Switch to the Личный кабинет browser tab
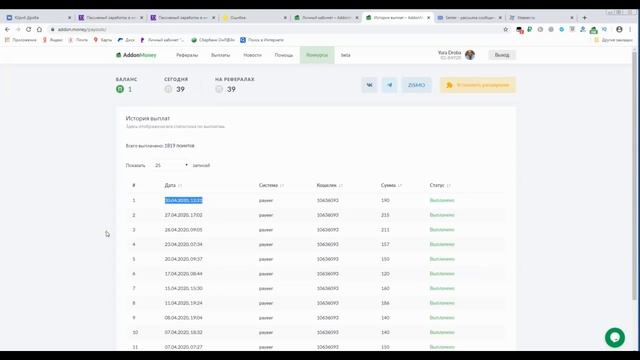This screenshot has height=360, width=640. tap(326, 18)
